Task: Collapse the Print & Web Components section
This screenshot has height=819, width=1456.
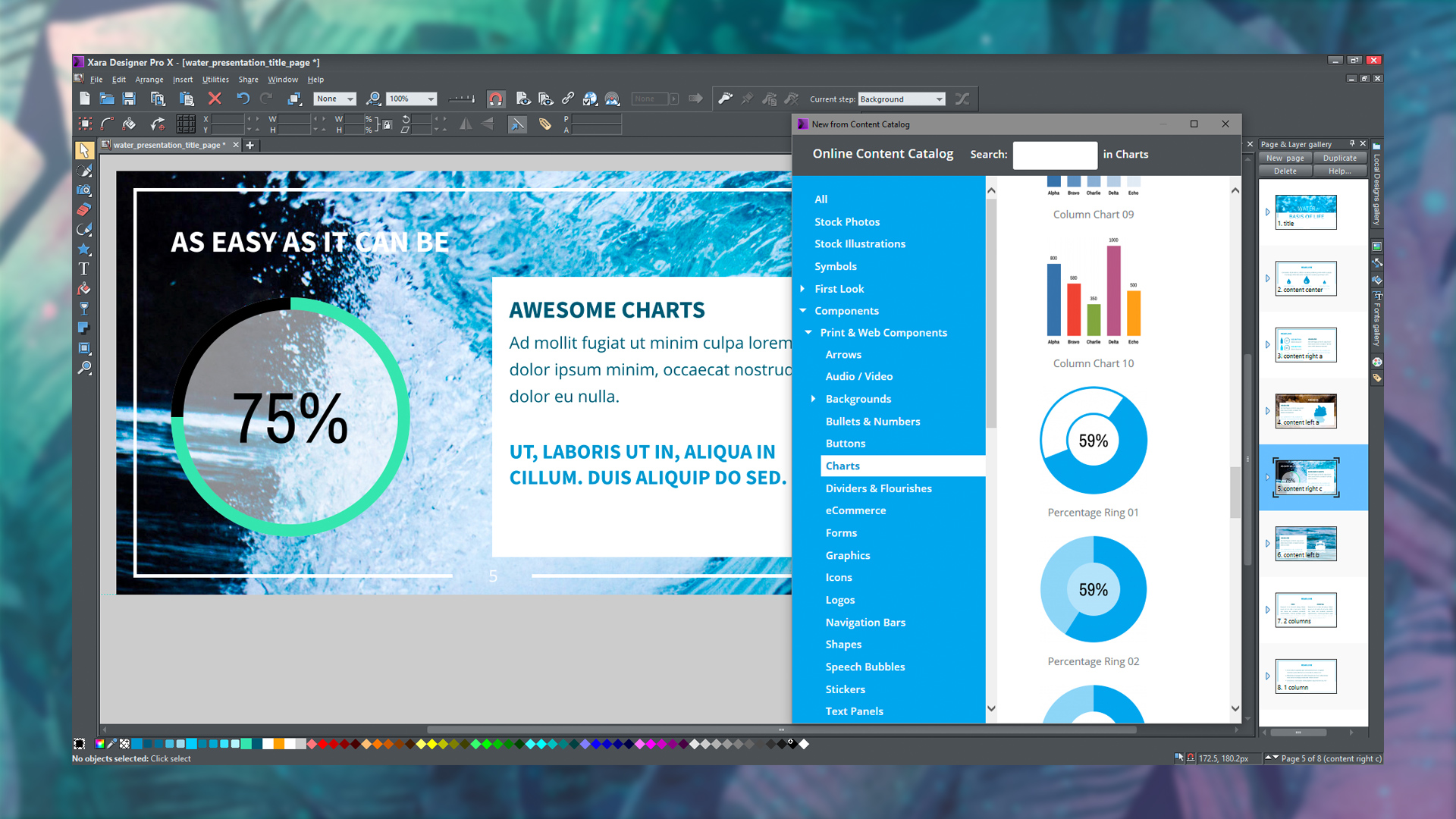Action: pyautogui.click(x=809, y=332)
